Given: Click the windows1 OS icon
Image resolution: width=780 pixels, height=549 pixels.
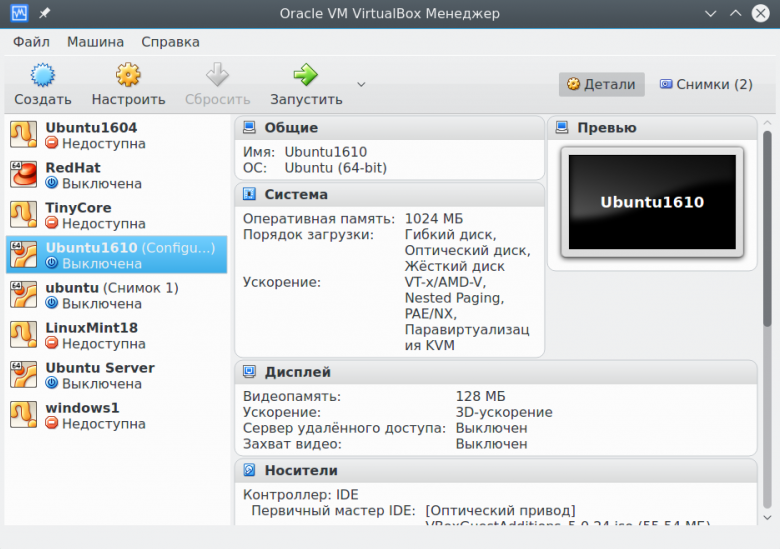Looking at the screenshot, I should (x=23, y=415).
